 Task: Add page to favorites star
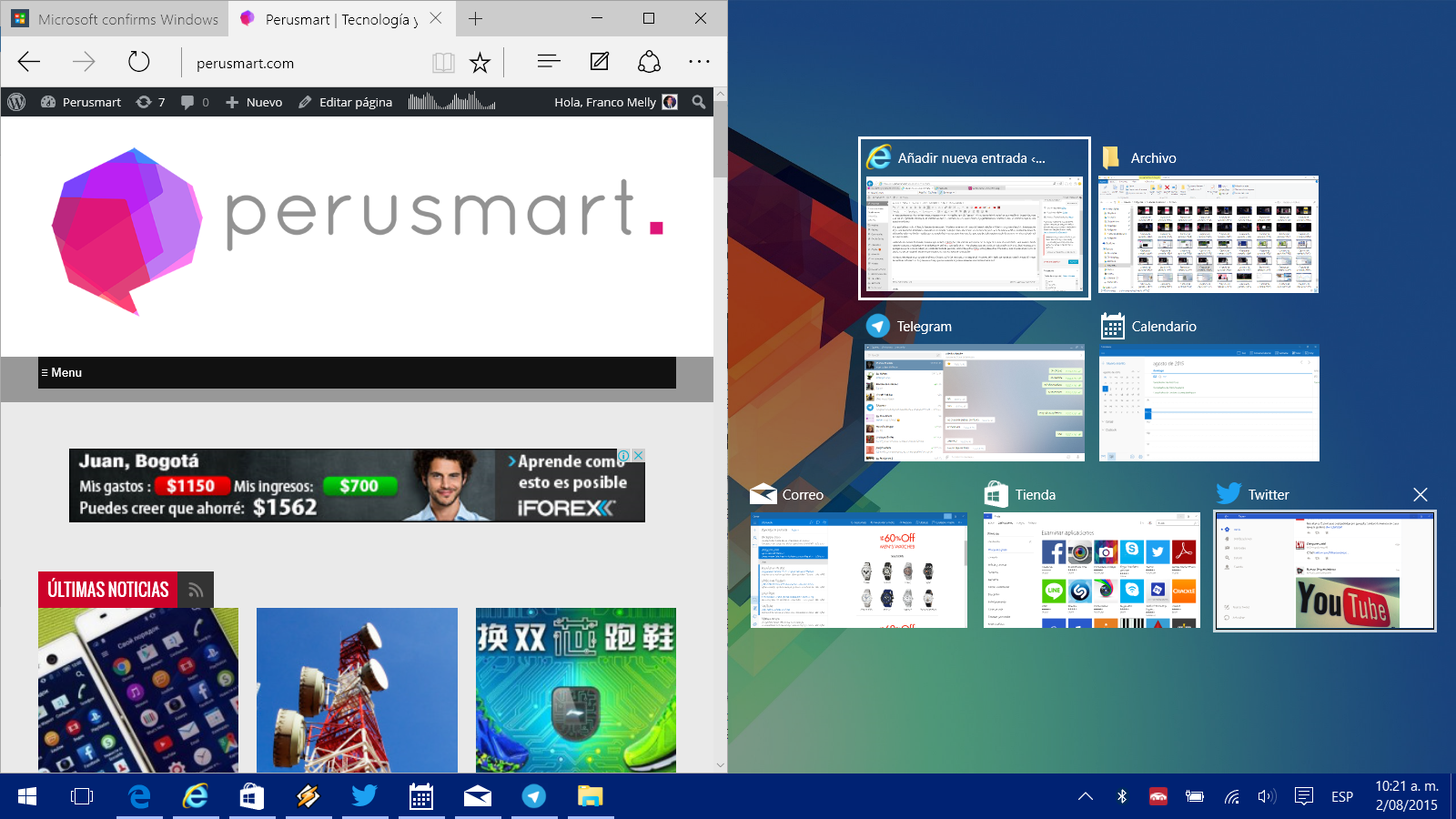pos(480,62)
